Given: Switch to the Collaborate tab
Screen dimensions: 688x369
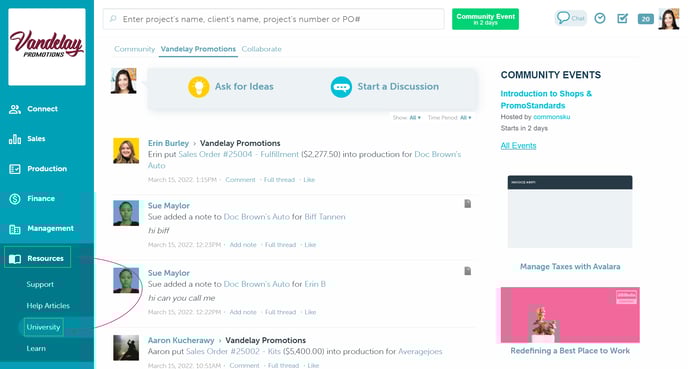Looking at the screenshot, I should 262,49.
